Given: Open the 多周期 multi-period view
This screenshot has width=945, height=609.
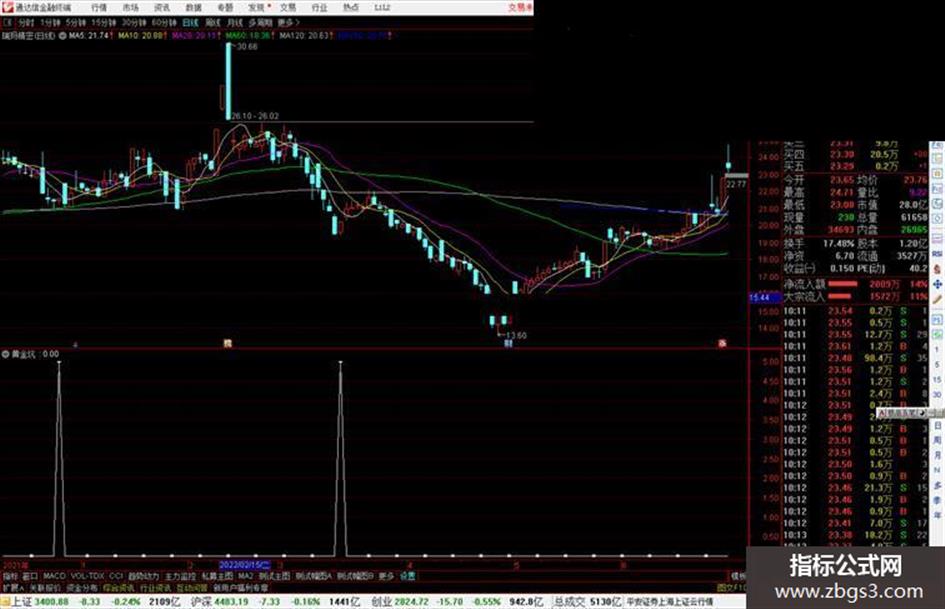Looking at the screenshot, I should [x=260, y=22].
